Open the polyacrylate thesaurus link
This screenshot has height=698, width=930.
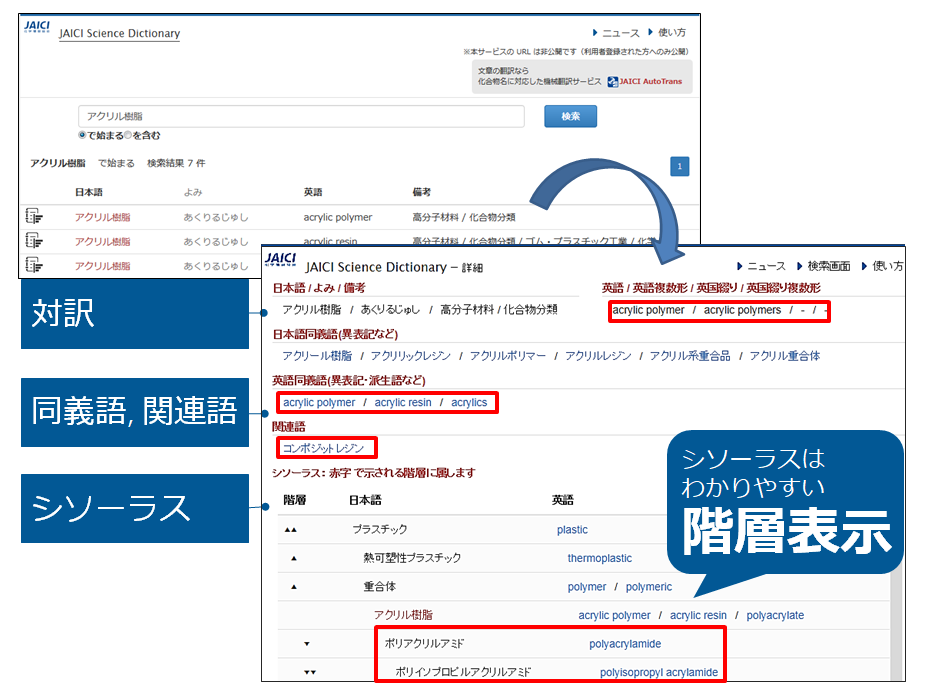[x=775, y=616]
